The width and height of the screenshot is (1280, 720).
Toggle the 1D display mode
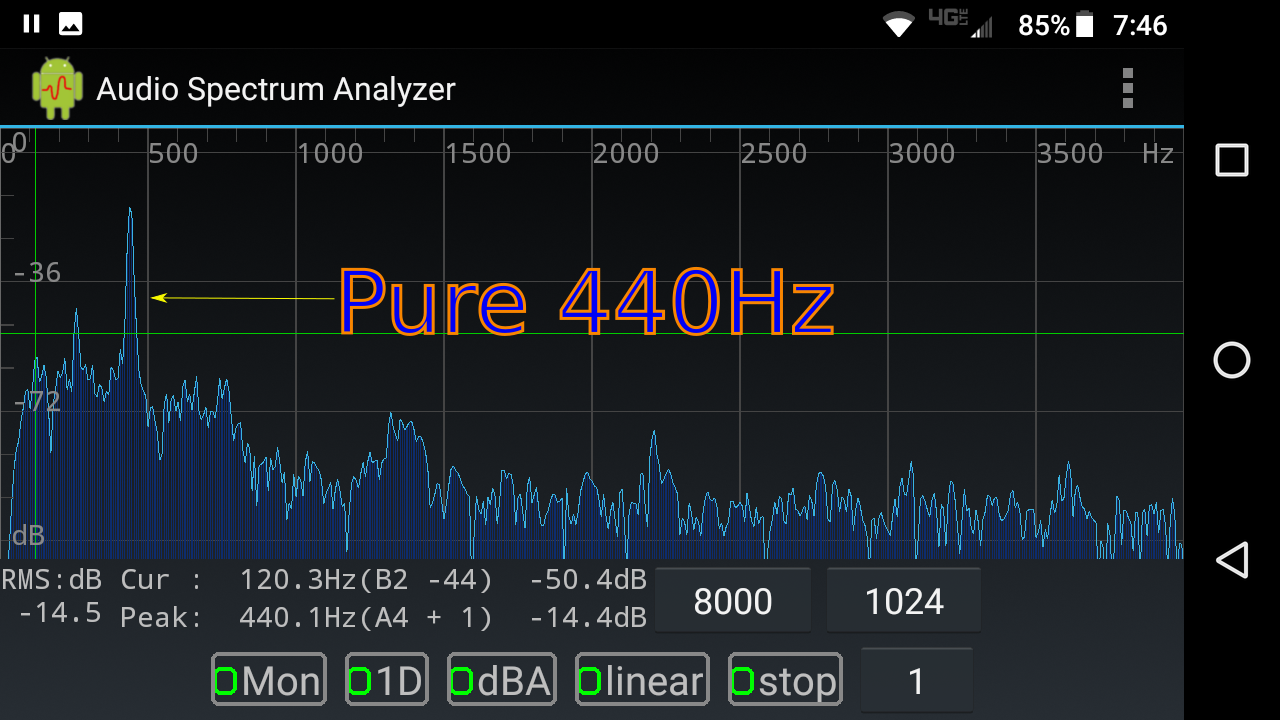click(x=386, y=679)
